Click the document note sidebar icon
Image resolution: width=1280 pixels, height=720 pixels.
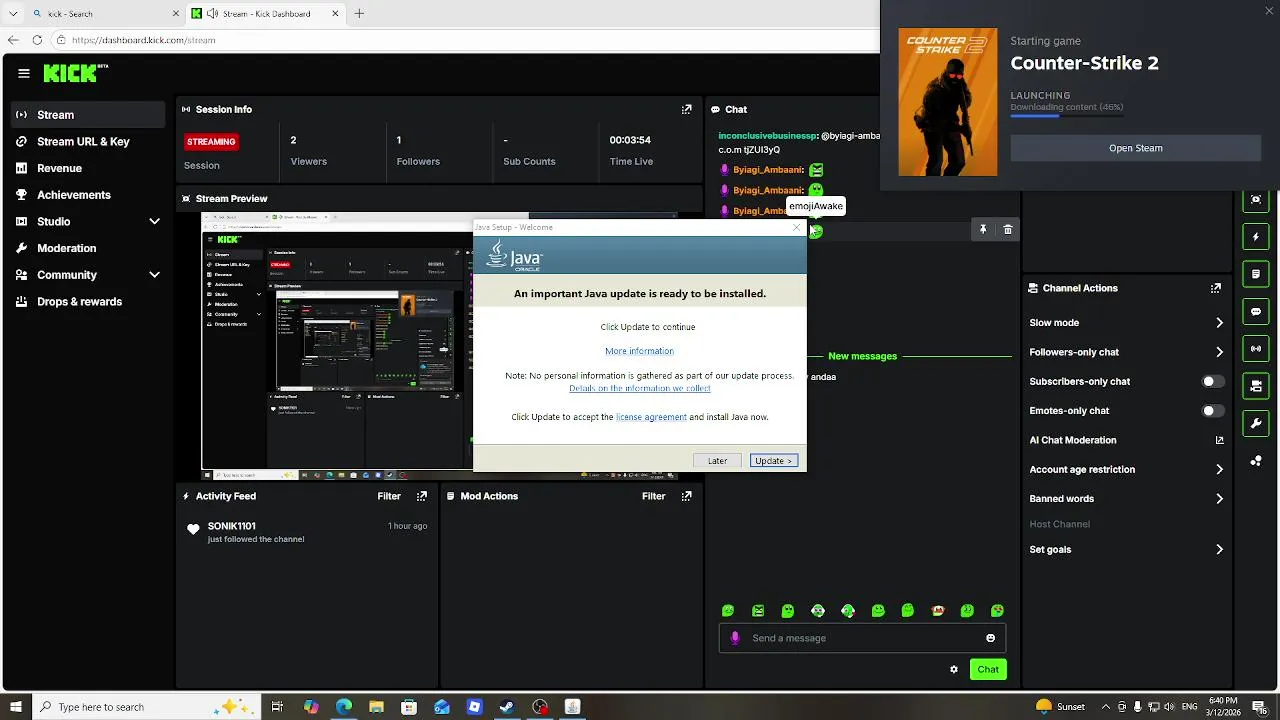(1256, 274)
